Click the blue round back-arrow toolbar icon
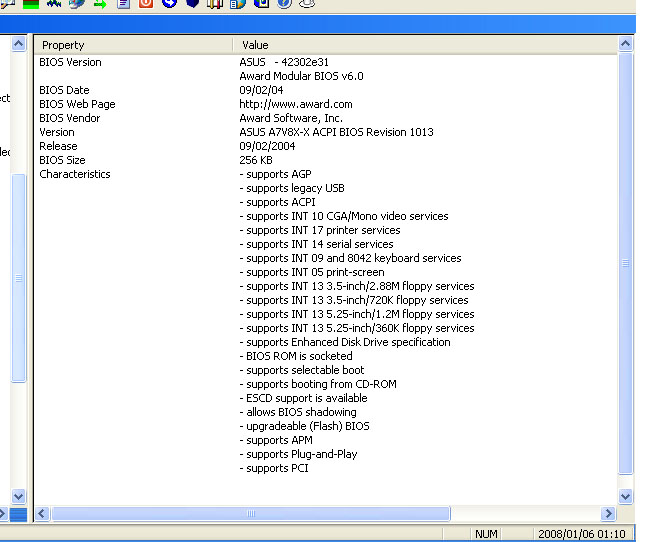Viewport: 646px width, 542px height. [x=169, y=4]
